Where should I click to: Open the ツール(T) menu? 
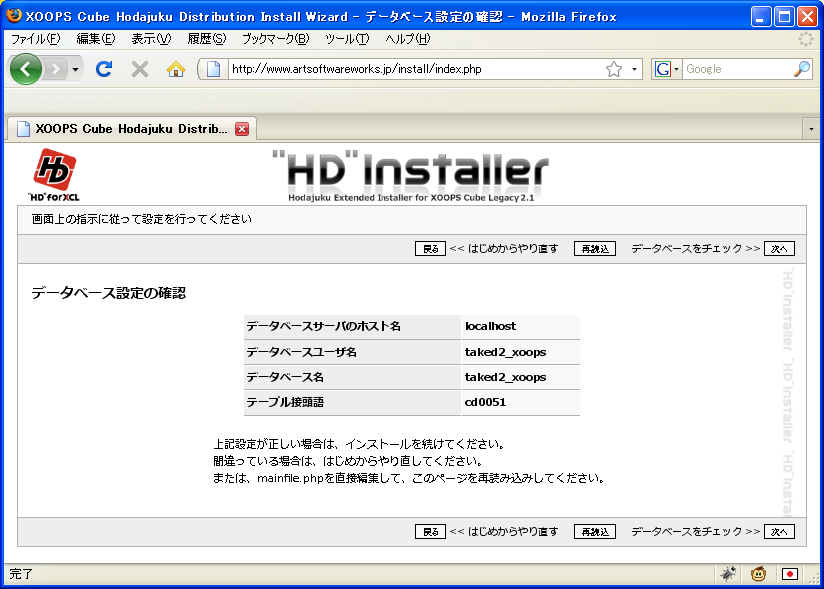pyautogui.click(x=347, y=39)
